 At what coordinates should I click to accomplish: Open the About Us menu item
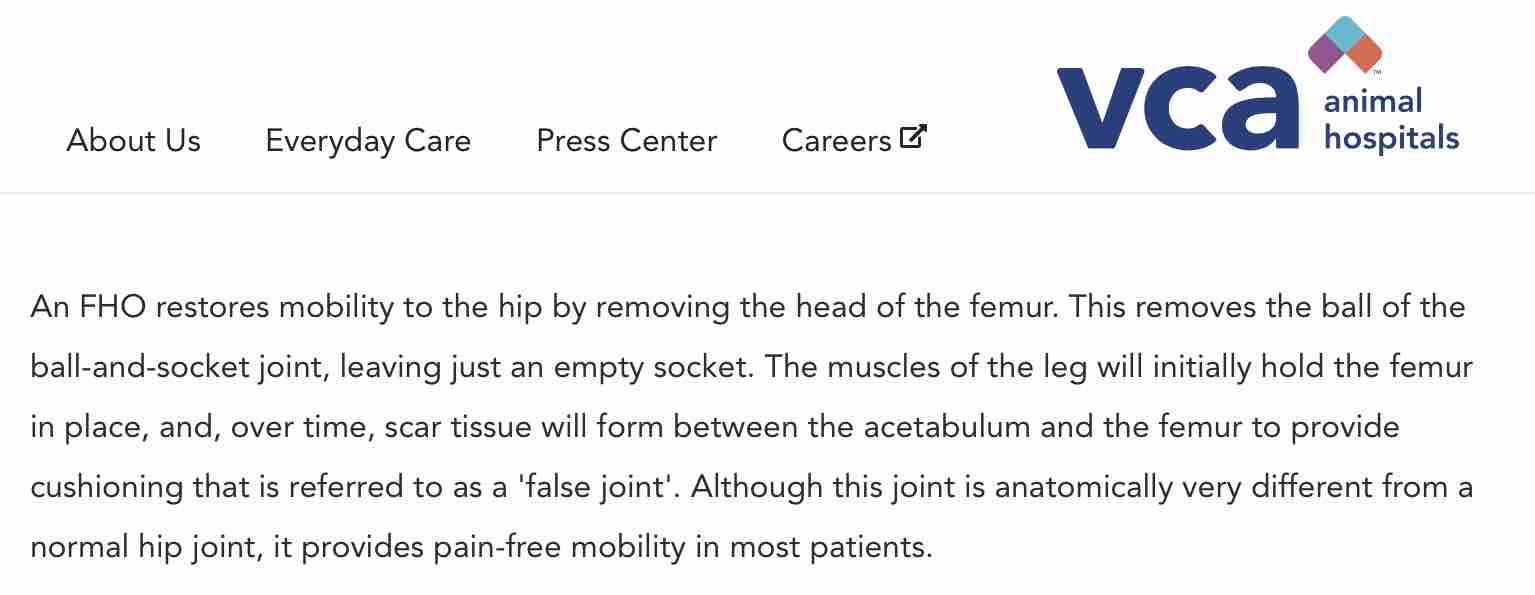(133, 141)
